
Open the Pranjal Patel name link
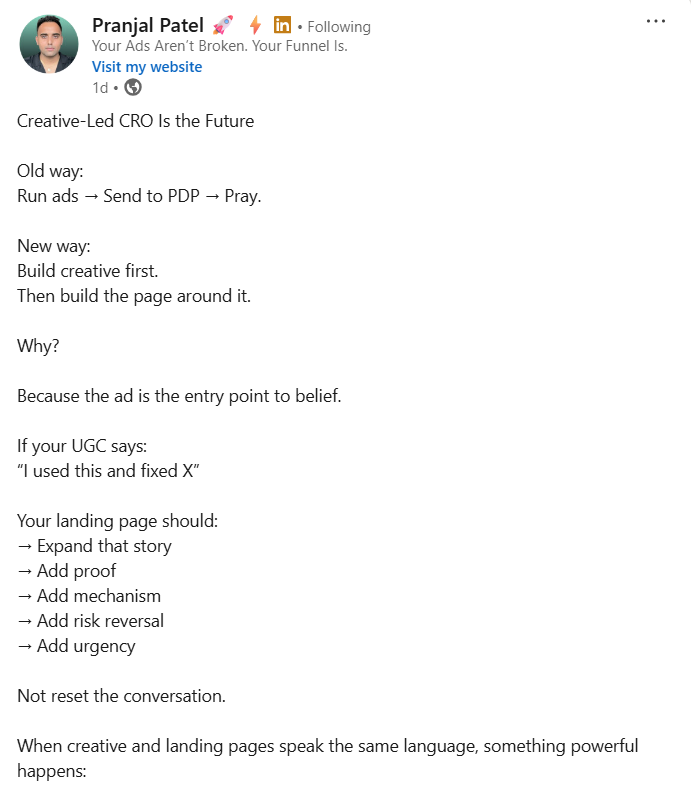coord(148,26)
